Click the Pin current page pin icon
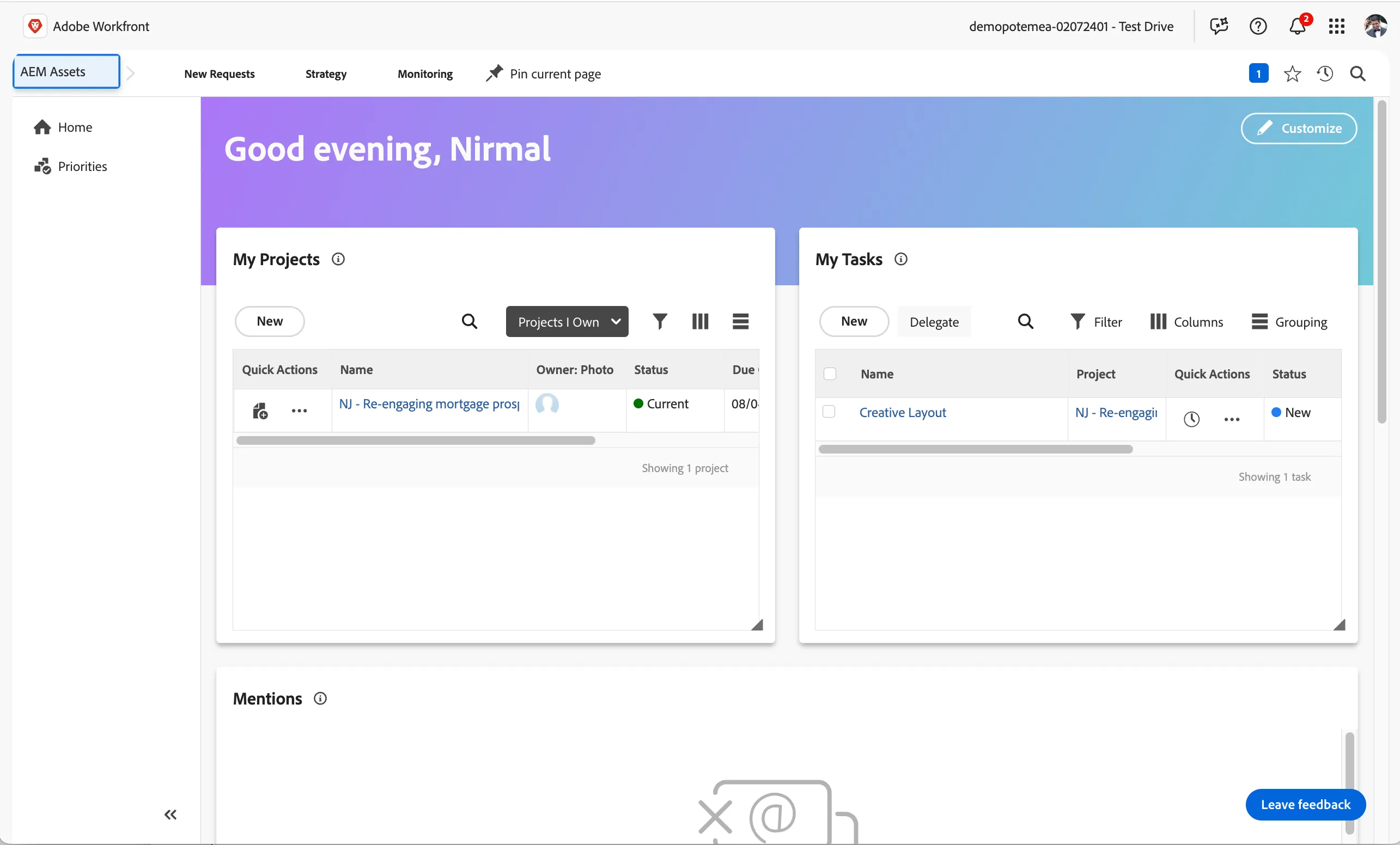 (x=494, y=74)
